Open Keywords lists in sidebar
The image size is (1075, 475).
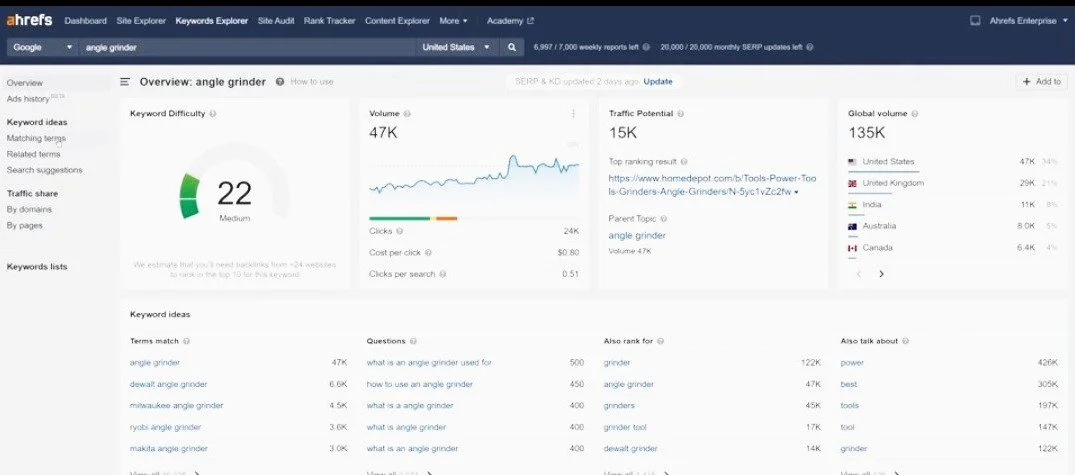pyautogui.click(x=37, y=267)
